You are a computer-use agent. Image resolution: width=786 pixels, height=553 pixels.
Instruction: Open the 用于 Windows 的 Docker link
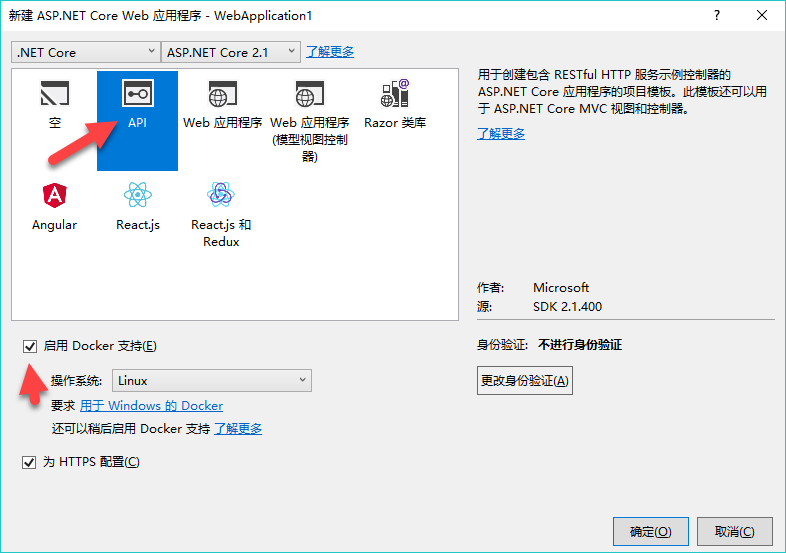pyautogui.click(x=151, y=405)
